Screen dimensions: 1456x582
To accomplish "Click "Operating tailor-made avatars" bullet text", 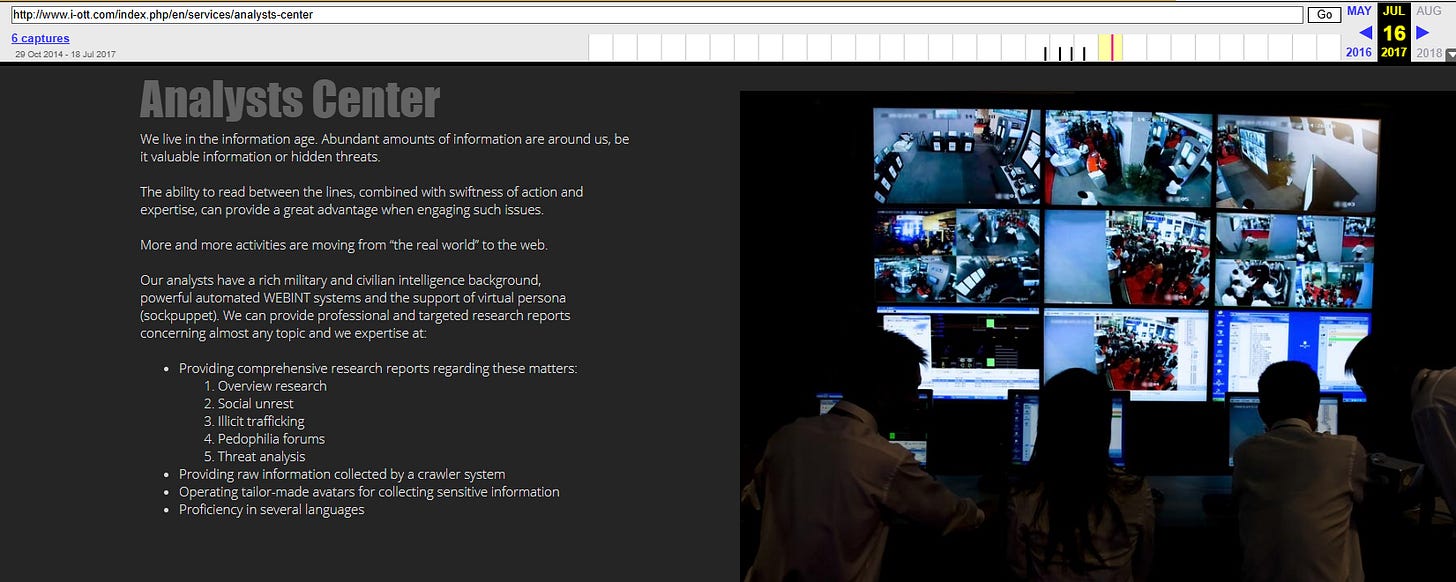I will click(x=369, y=492).
